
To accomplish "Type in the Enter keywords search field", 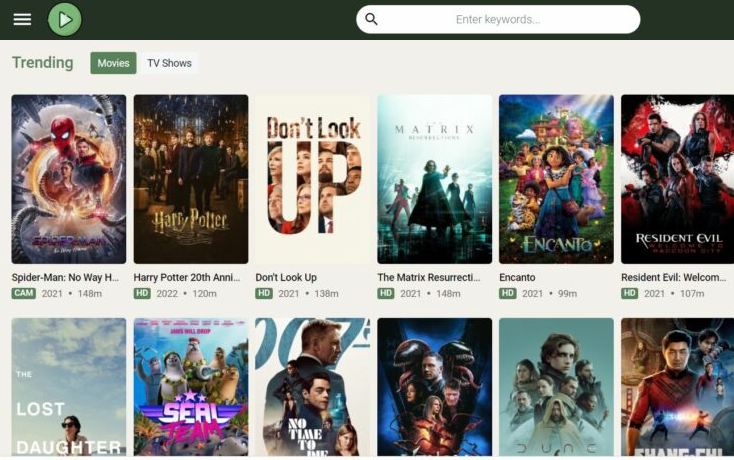I will pos(497,19).
